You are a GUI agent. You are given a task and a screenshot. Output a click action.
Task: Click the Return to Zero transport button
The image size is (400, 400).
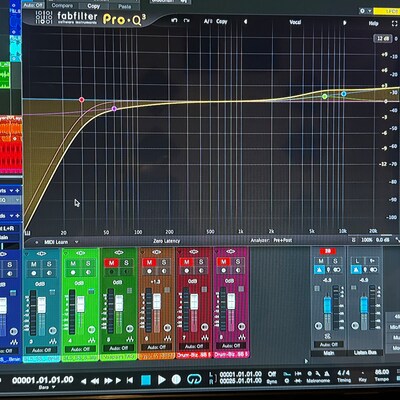click(130, 380)
